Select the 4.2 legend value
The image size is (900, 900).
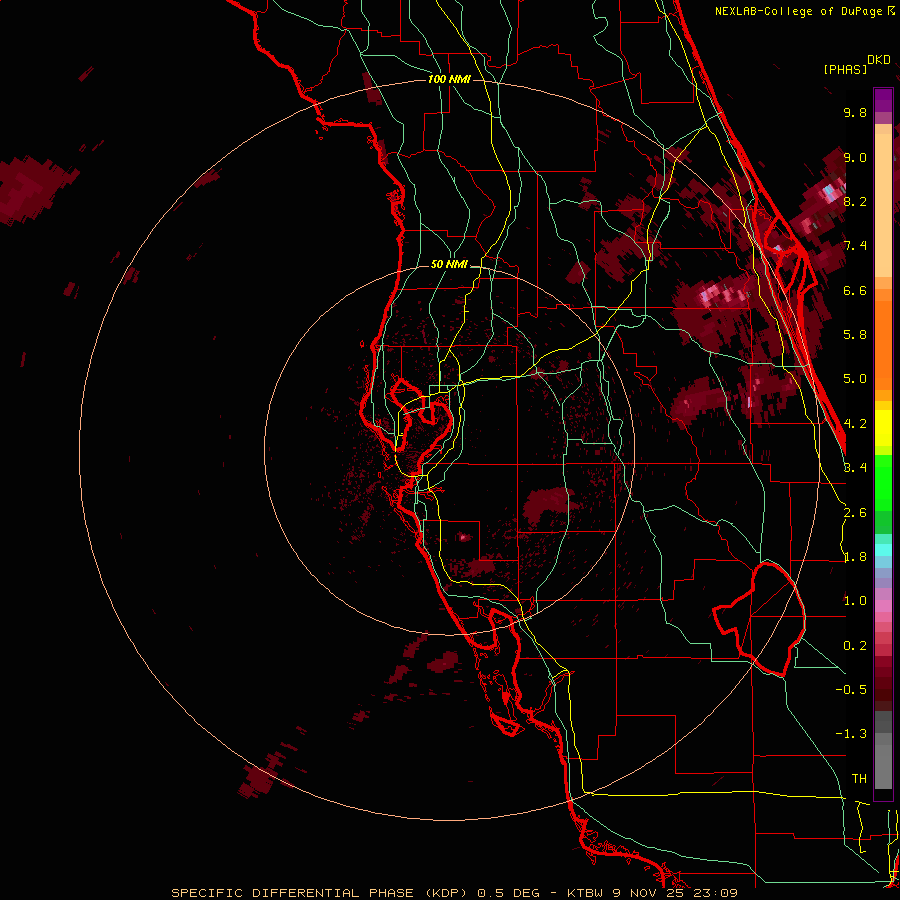[x=855, y=424]
